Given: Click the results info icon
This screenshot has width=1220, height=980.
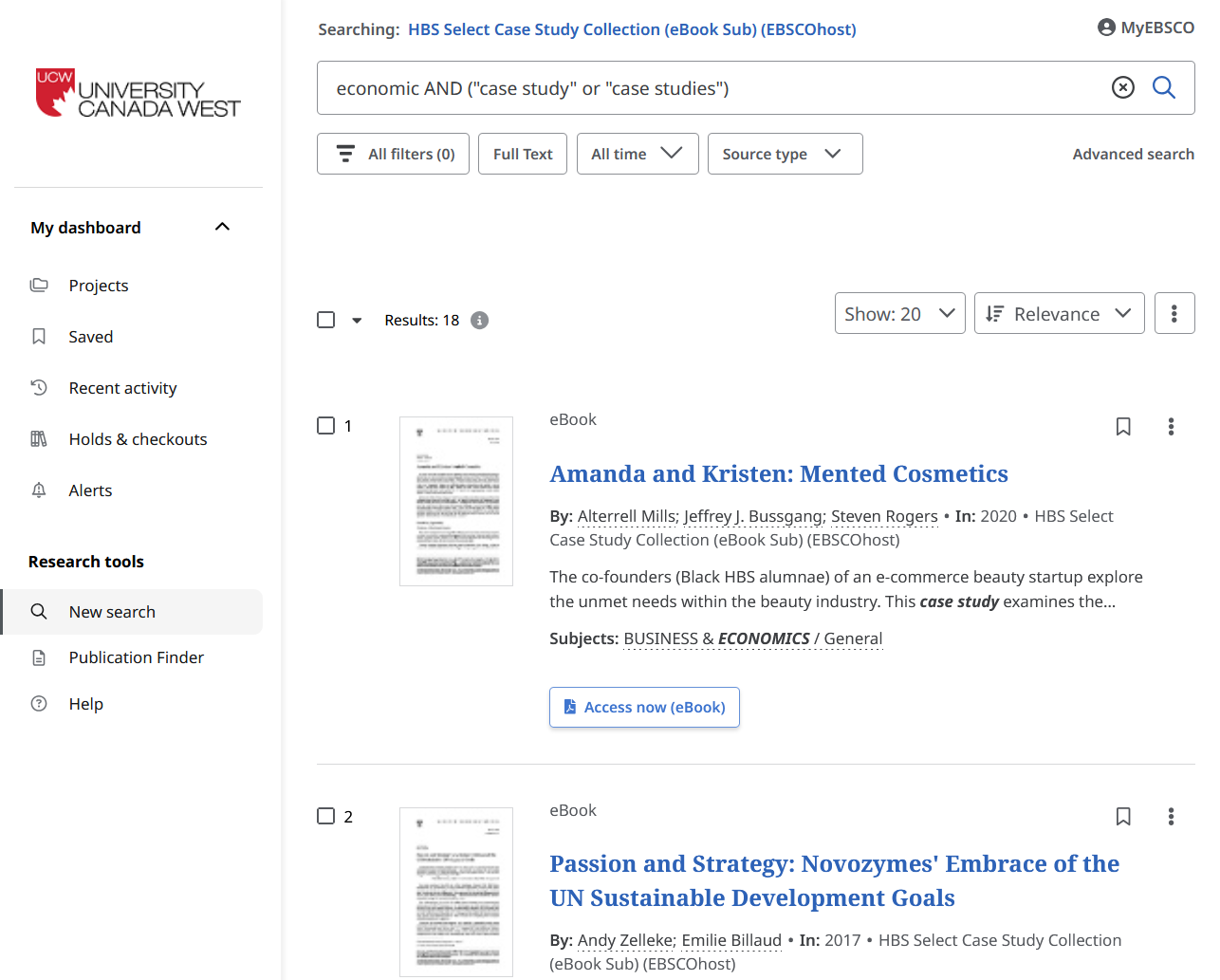Looking at the screenshot, I should [x=480, y=321].
